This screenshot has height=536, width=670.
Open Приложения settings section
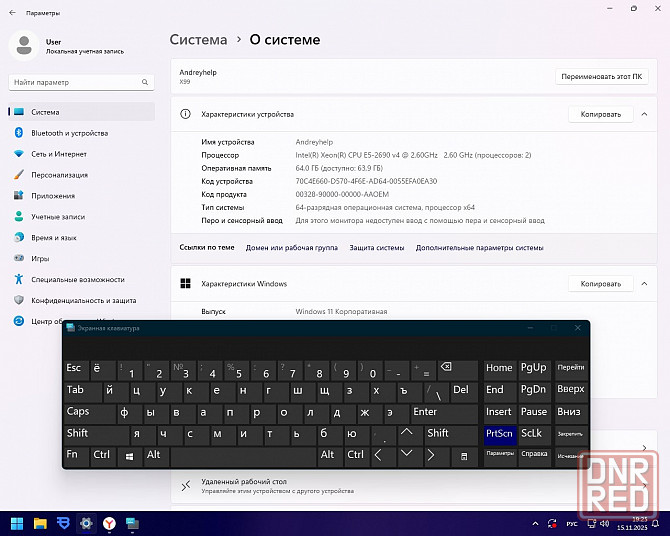(x=81, y=196)
